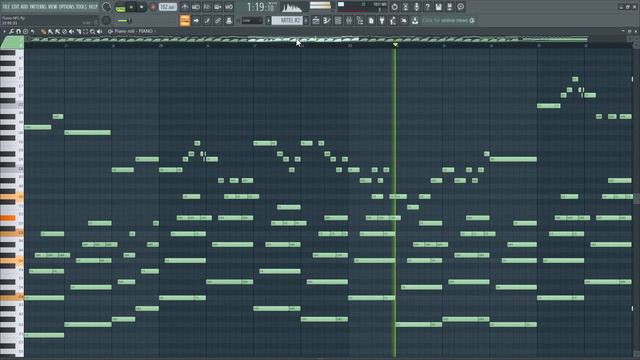Click previous pattern arrow left of MIDI #2
The width and height of the screenshot is (640, 360).
tap(268, 20)
